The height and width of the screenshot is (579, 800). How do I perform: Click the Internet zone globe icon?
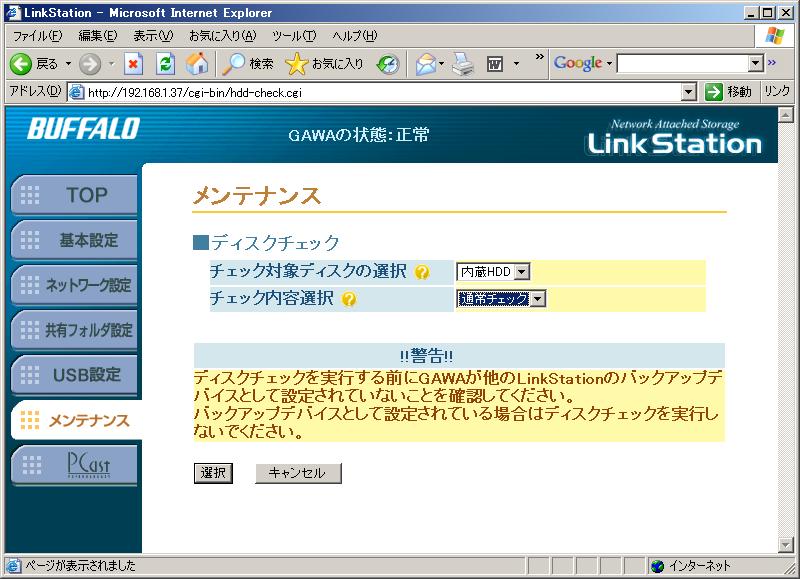(657, 566)
